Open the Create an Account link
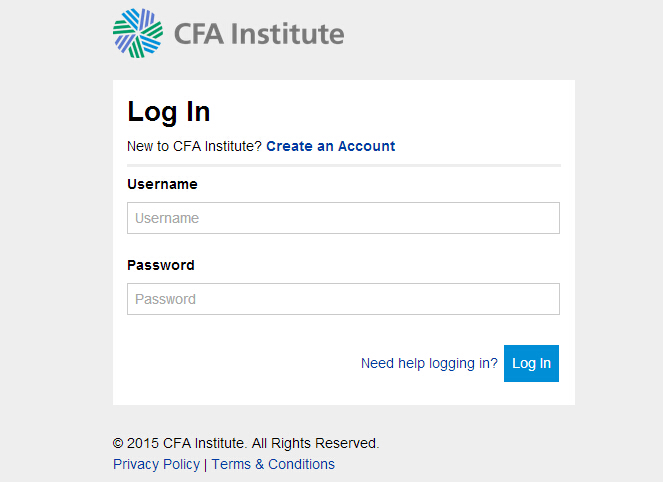This screenshot has width=663, height=482. [x=330, y=146]
